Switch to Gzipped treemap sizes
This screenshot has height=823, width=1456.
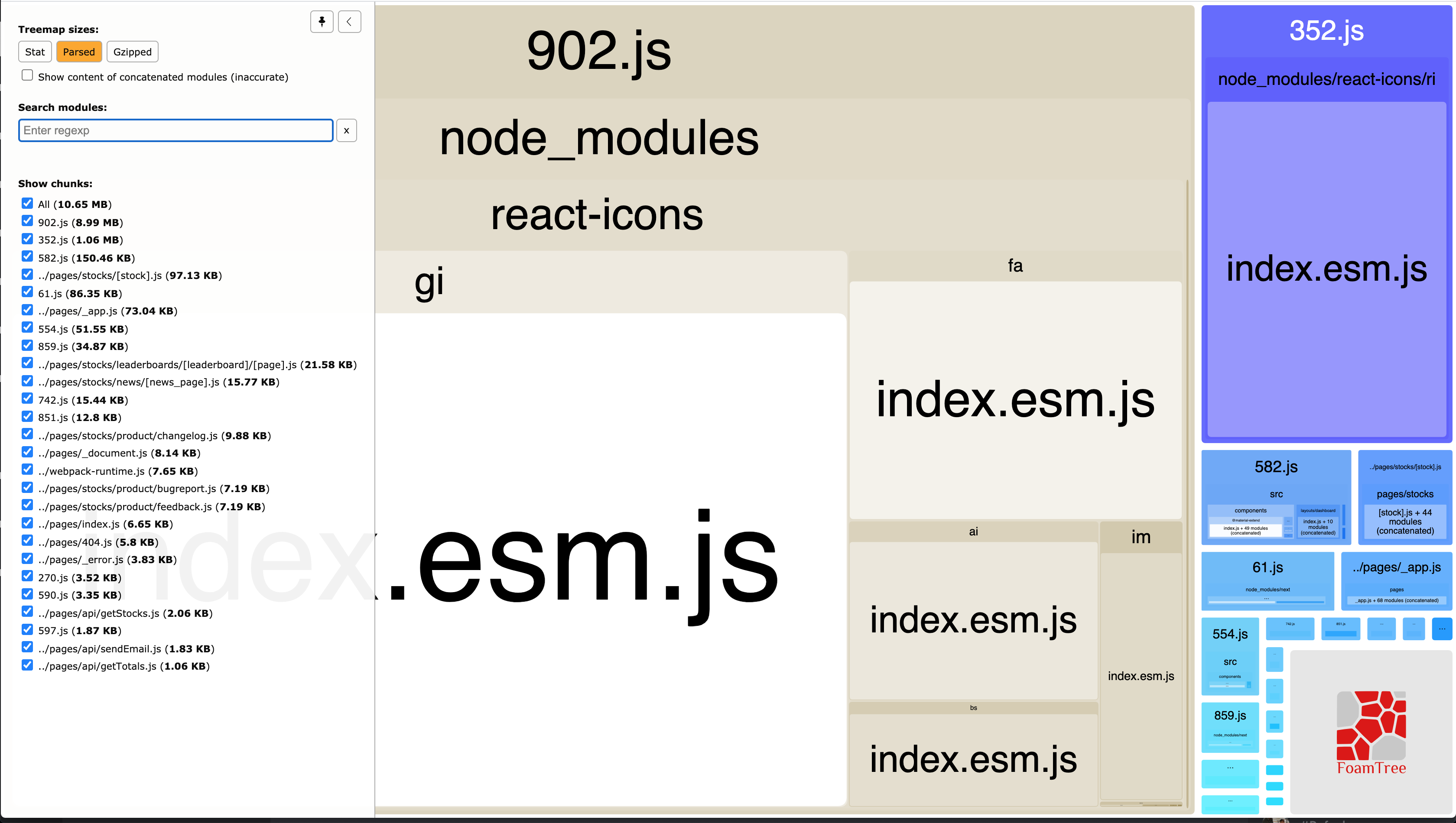(132, 52)
